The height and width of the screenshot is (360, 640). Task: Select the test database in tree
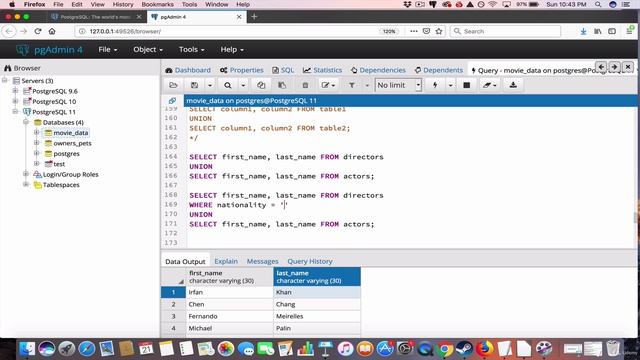click(59, 164)
